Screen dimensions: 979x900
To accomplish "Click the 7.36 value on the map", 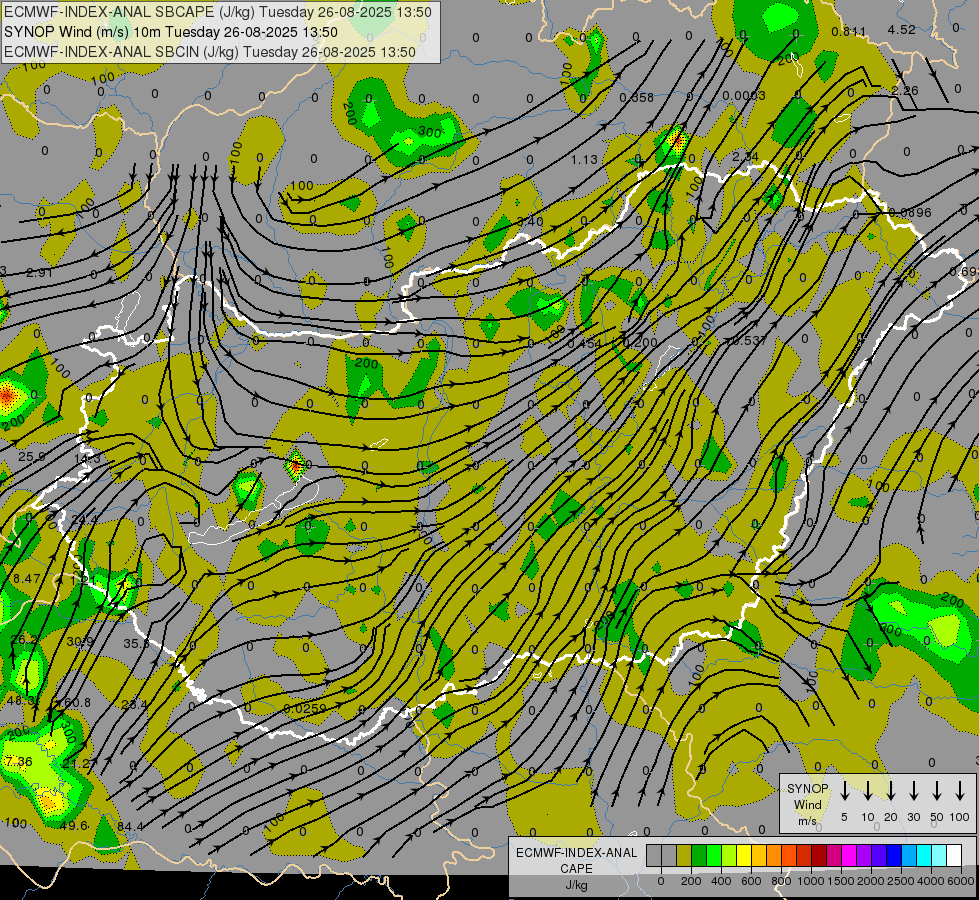I will tap(19, 761).
